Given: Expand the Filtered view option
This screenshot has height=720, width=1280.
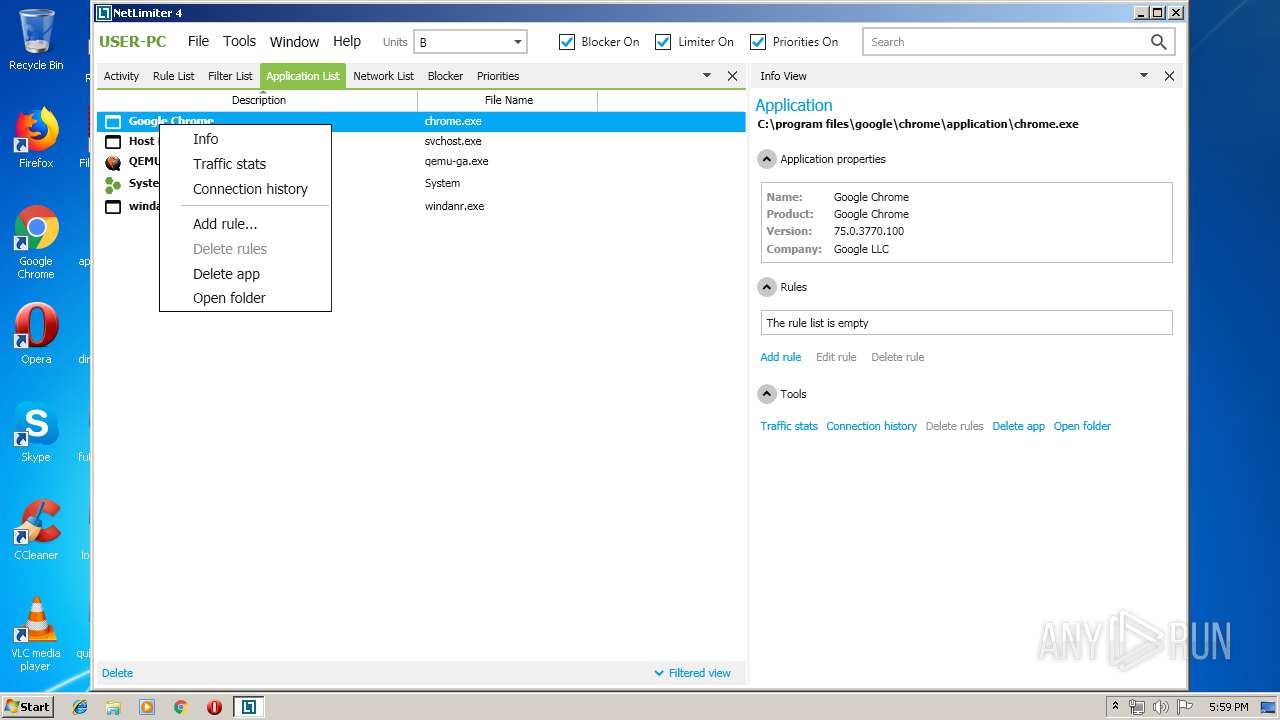Looking at the screenshot, I should point(692,673).
